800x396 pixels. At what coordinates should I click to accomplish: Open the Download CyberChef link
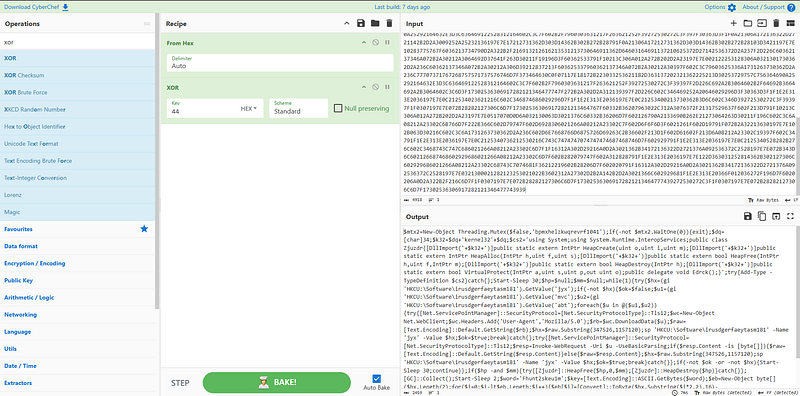pyautogui.click(x=36, y=7)
